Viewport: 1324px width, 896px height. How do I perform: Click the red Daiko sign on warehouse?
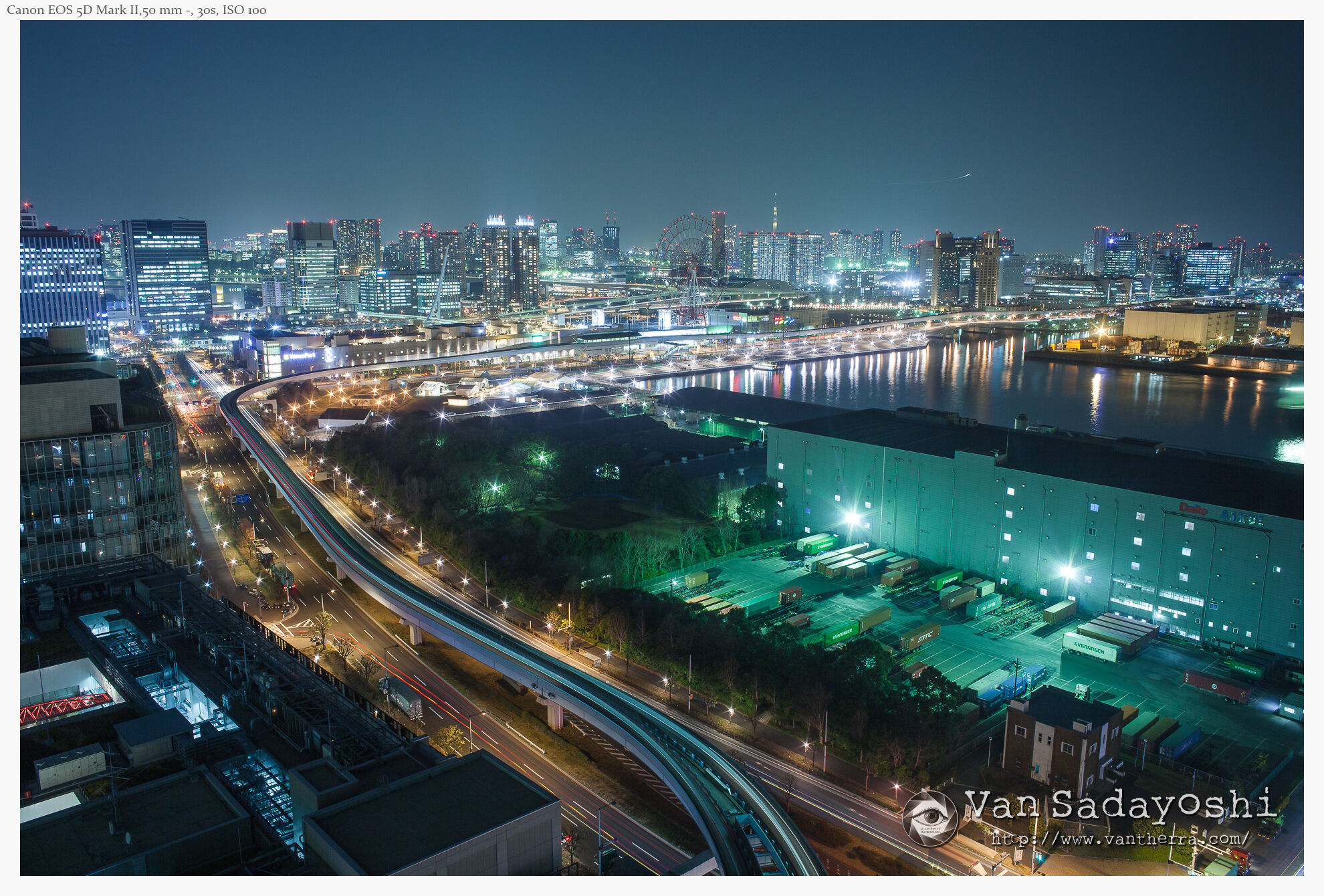(x=1193, y=510)
